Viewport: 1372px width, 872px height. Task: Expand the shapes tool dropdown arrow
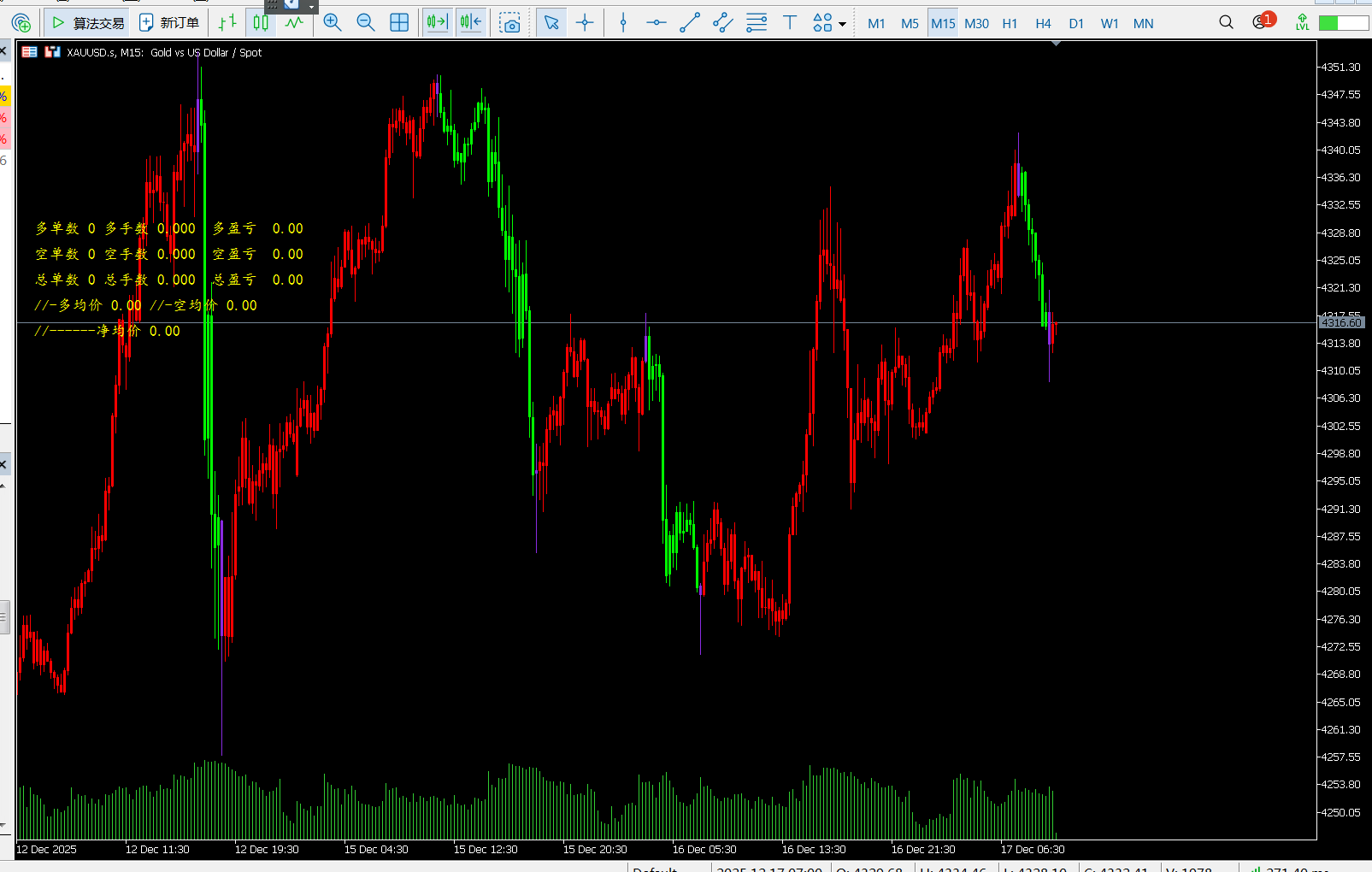coord(843,24)
